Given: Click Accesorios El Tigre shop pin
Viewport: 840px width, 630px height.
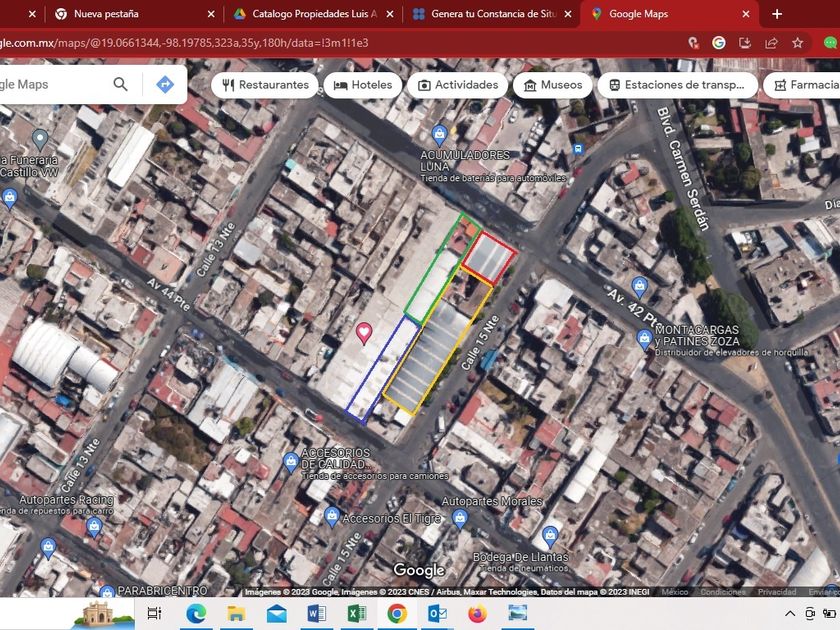Looking at the screenshot, I should click(x=331, y=516).
